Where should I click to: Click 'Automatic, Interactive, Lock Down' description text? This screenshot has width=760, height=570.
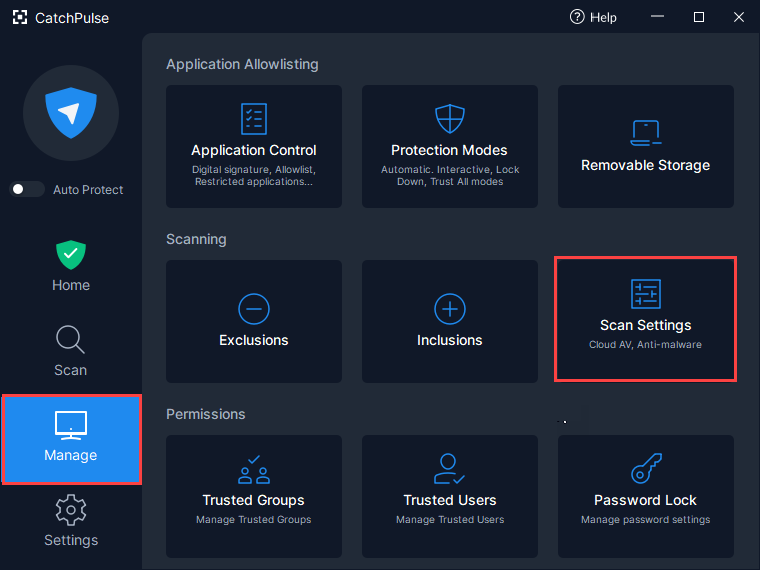pos(450,175)
